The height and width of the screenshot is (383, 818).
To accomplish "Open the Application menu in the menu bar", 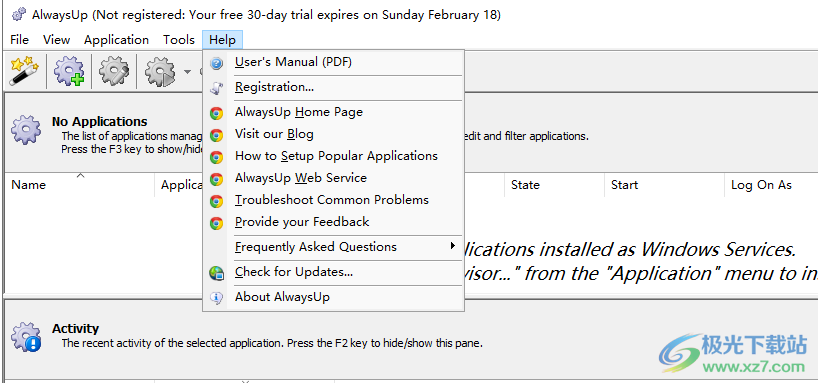I will click(x=116, y=40).
